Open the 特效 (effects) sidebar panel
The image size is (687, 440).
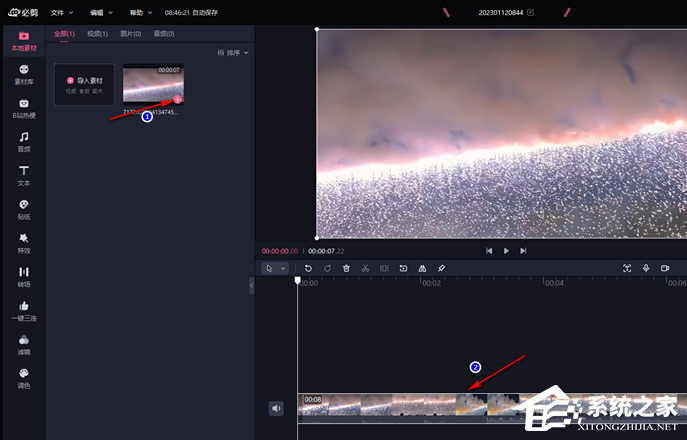coord(24,243)
